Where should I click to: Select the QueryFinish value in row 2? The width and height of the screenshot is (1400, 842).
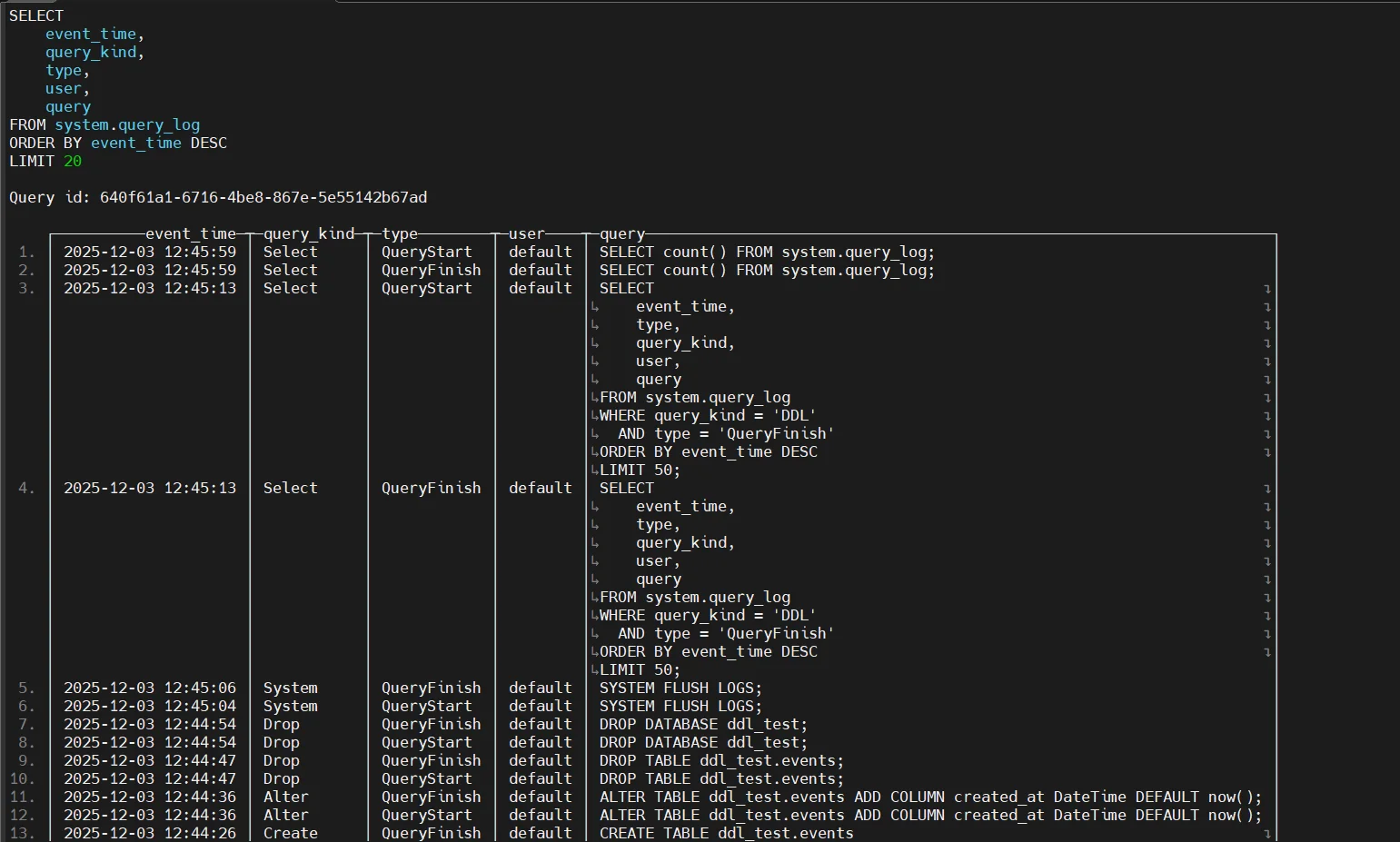point(431,270)
